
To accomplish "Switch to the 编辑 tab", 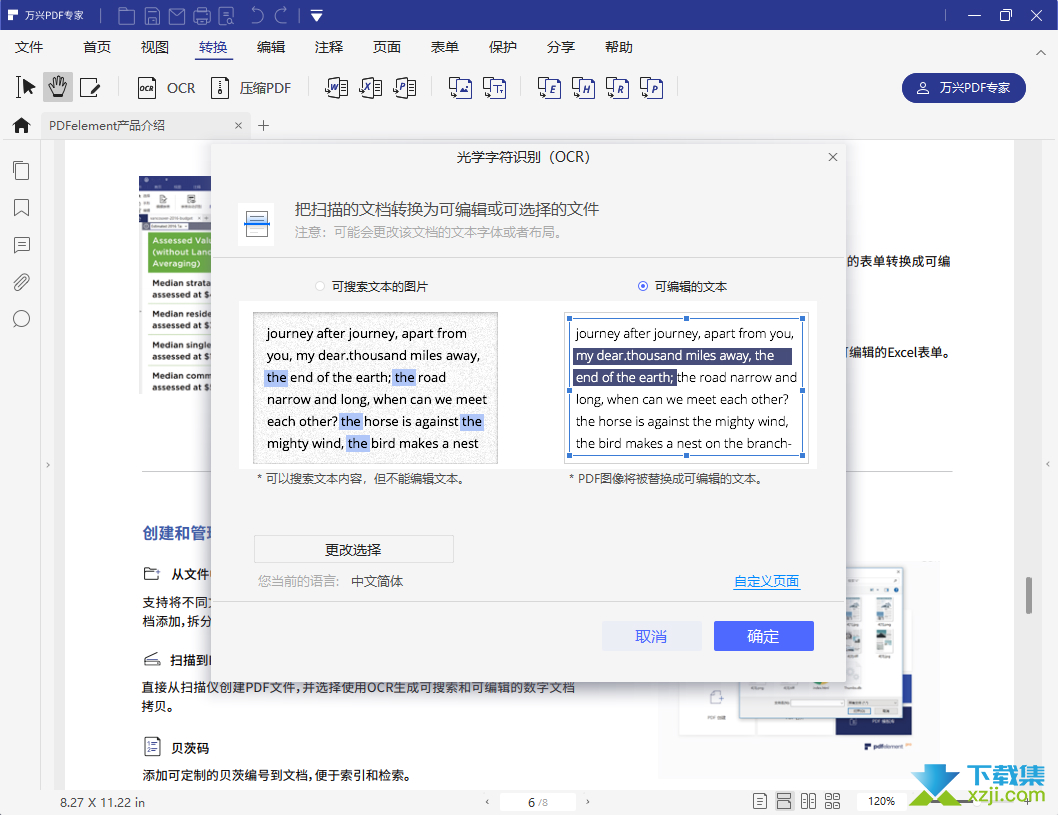I will pyautogui.click(x=271, y=47).
